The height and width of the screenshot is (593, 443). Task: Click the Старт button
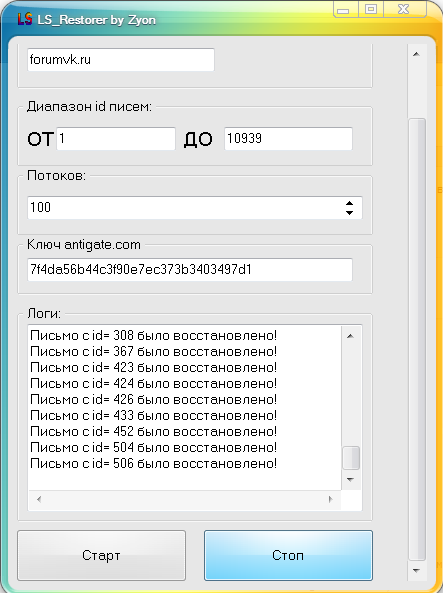[101, 555]
